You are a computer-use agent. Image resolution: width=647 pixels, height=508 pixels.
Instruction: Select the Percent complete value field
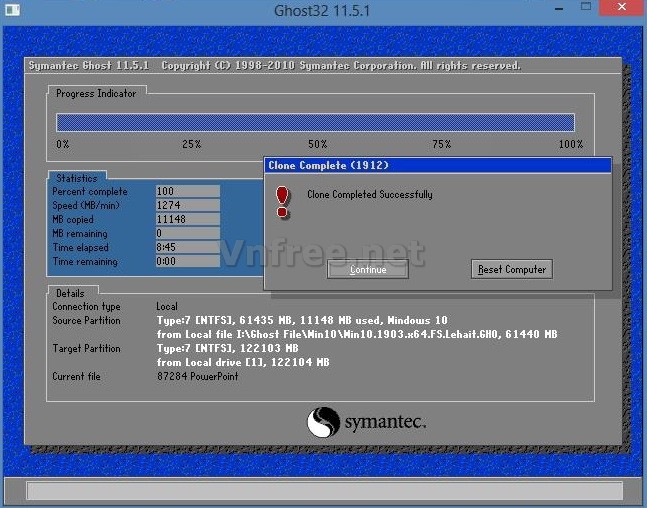pos(187,191)
